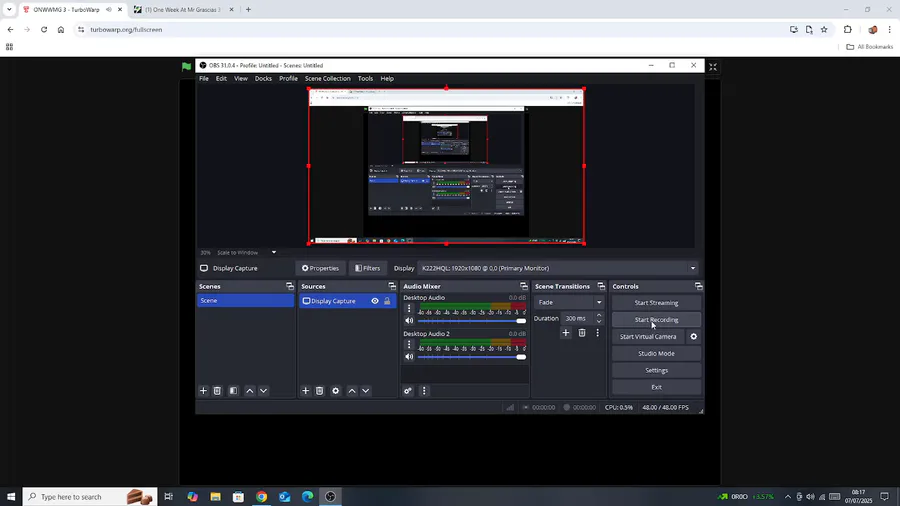The height and width of the screenshot is (506, 900).
Task: Decrease transition duration with the down arrow
Action: [599, 321]
